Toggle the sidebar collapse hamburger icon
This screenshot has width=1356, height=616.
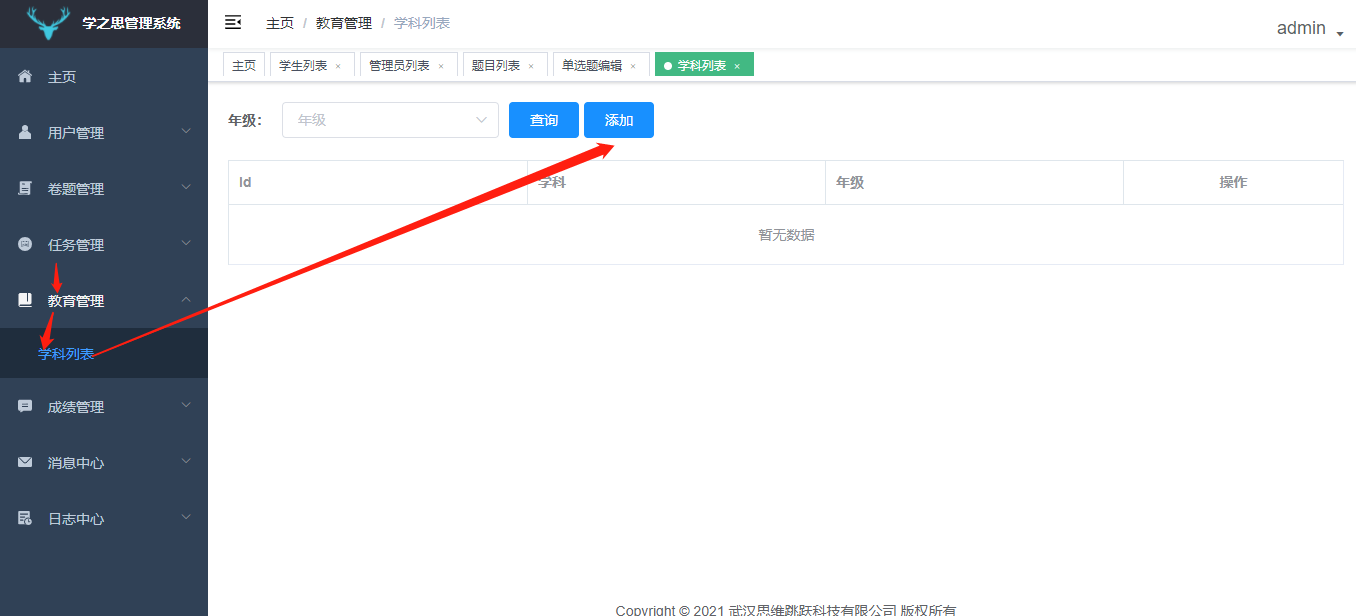tap(233, 22)
